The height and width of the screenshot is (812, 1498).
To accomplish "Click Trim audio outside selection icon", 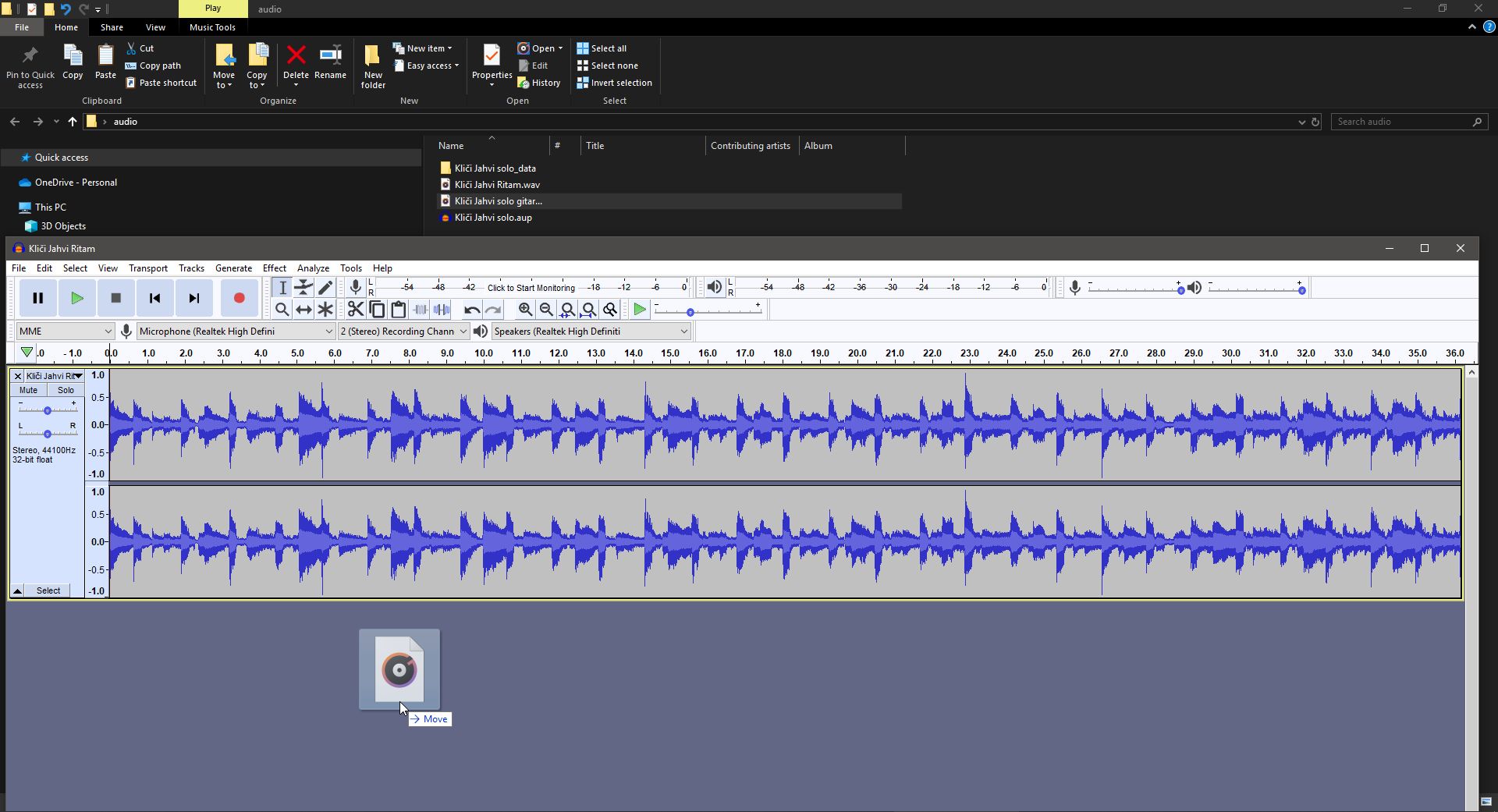I will tap(420, 310).
